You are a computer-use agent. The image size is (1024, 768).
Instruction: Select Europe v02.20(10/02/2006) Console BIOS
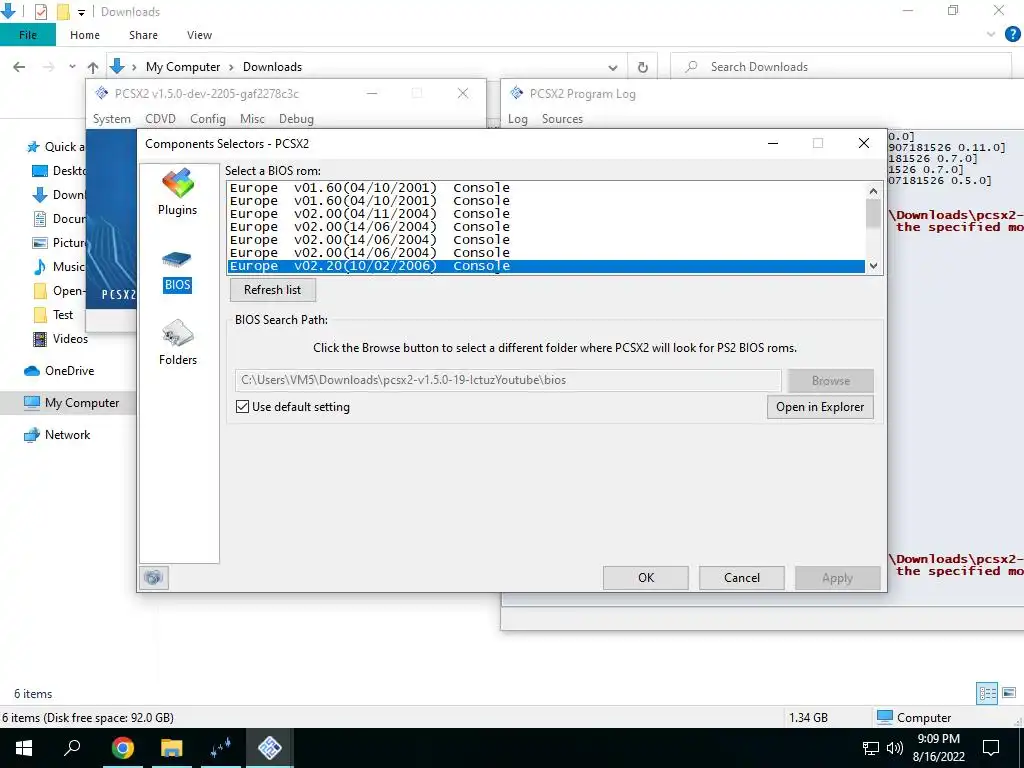(x=547, y=266)
